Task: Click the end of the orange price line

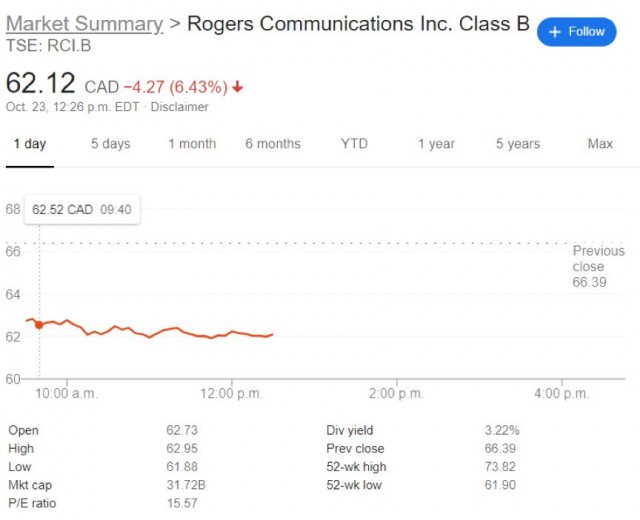Action: click(x=272, y=334)
